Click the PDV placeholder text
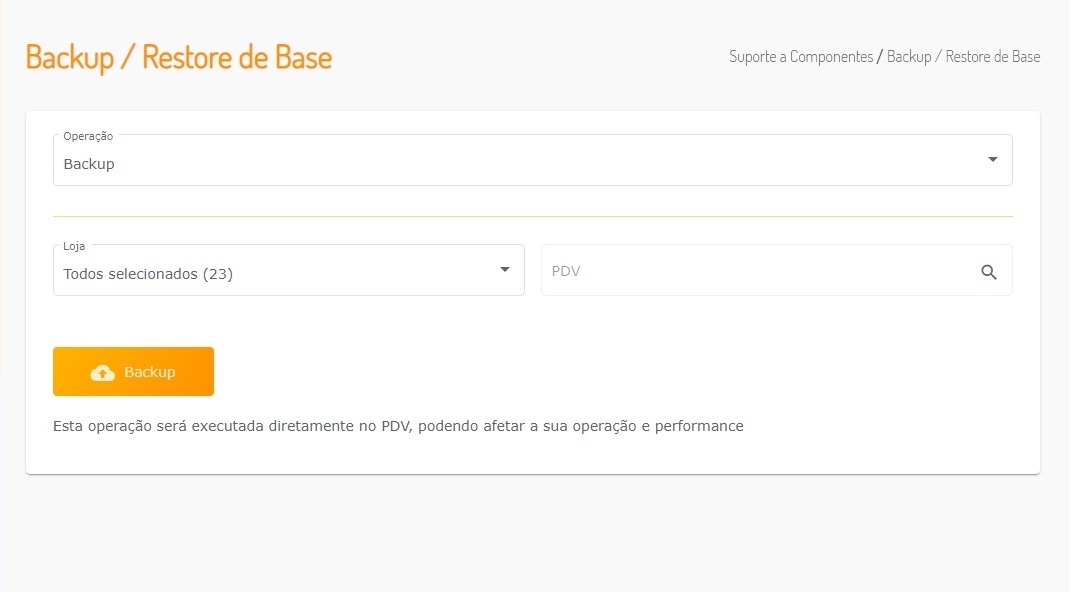 pos(566,271)
